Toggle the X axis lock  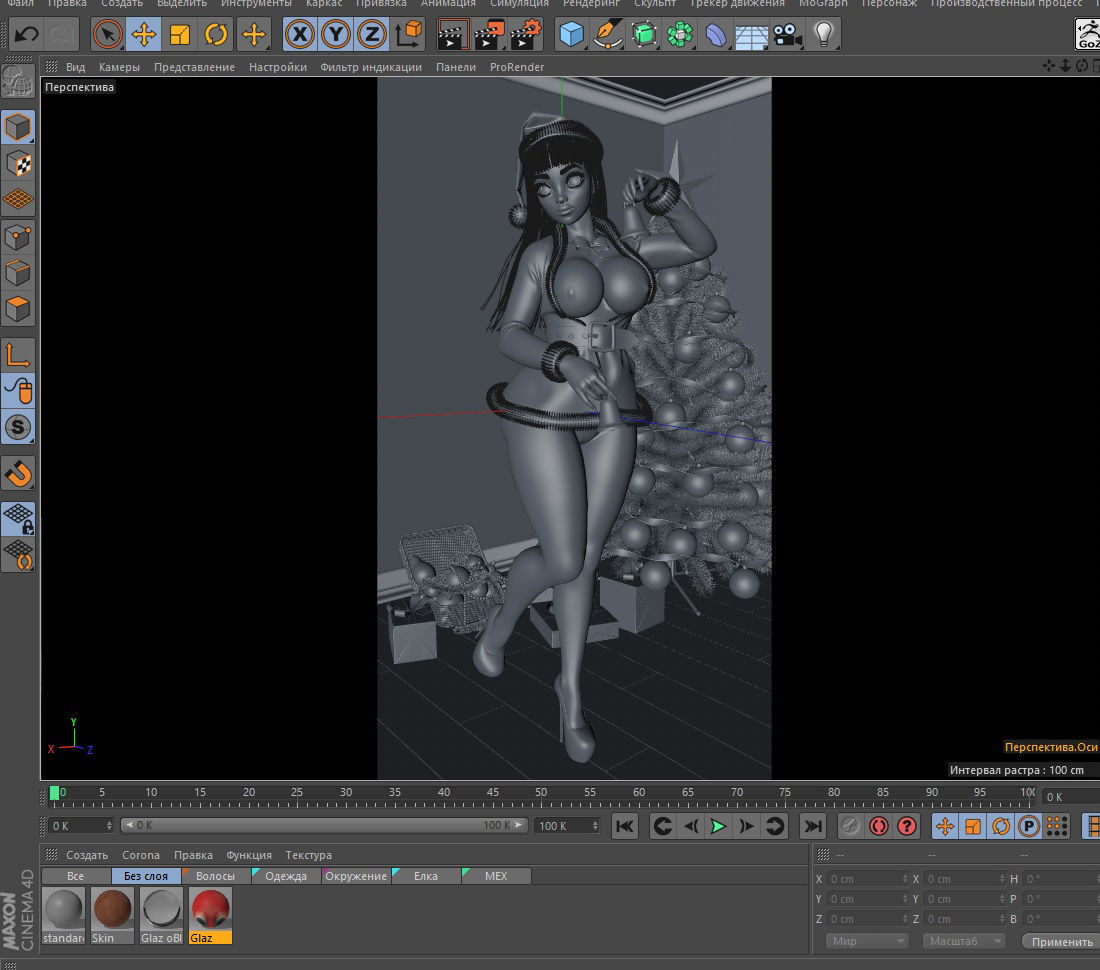(300, 34)
